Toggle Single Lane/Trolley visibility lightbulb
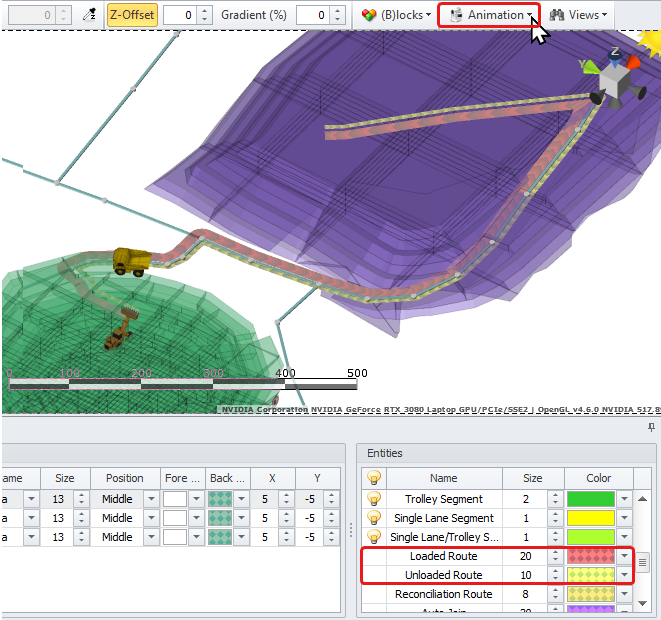Image resolution: width=661 pixels, height=620 pixels. (375, 537)
